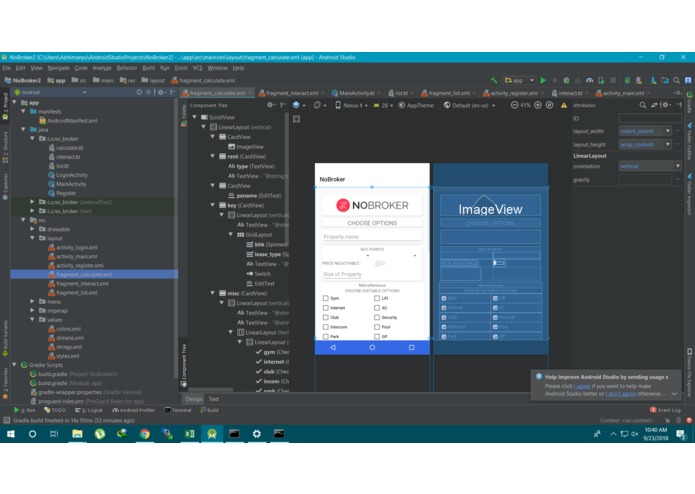Click the Windows Start button
This screenshot has height=494, width=695.
[11, 434]
